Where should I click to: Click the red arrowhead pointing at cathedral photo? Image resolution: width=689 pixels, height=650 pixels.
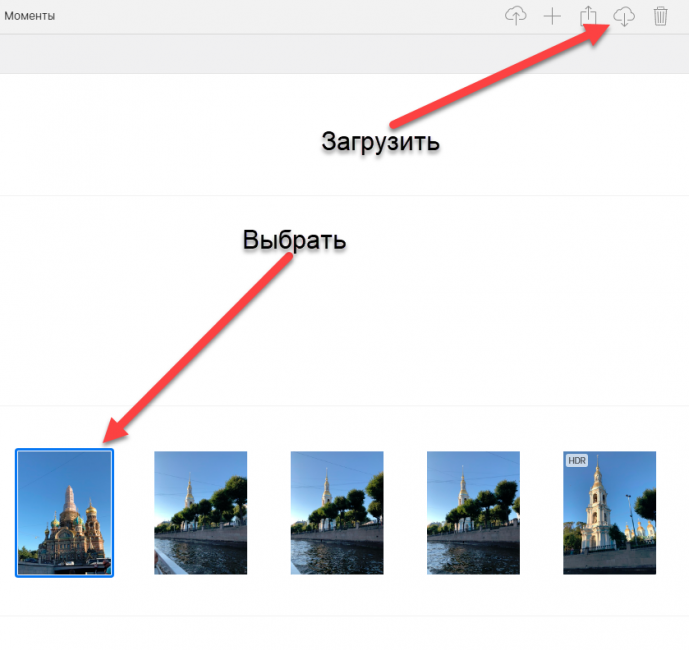pyautogui.click(x=113, y=430)
